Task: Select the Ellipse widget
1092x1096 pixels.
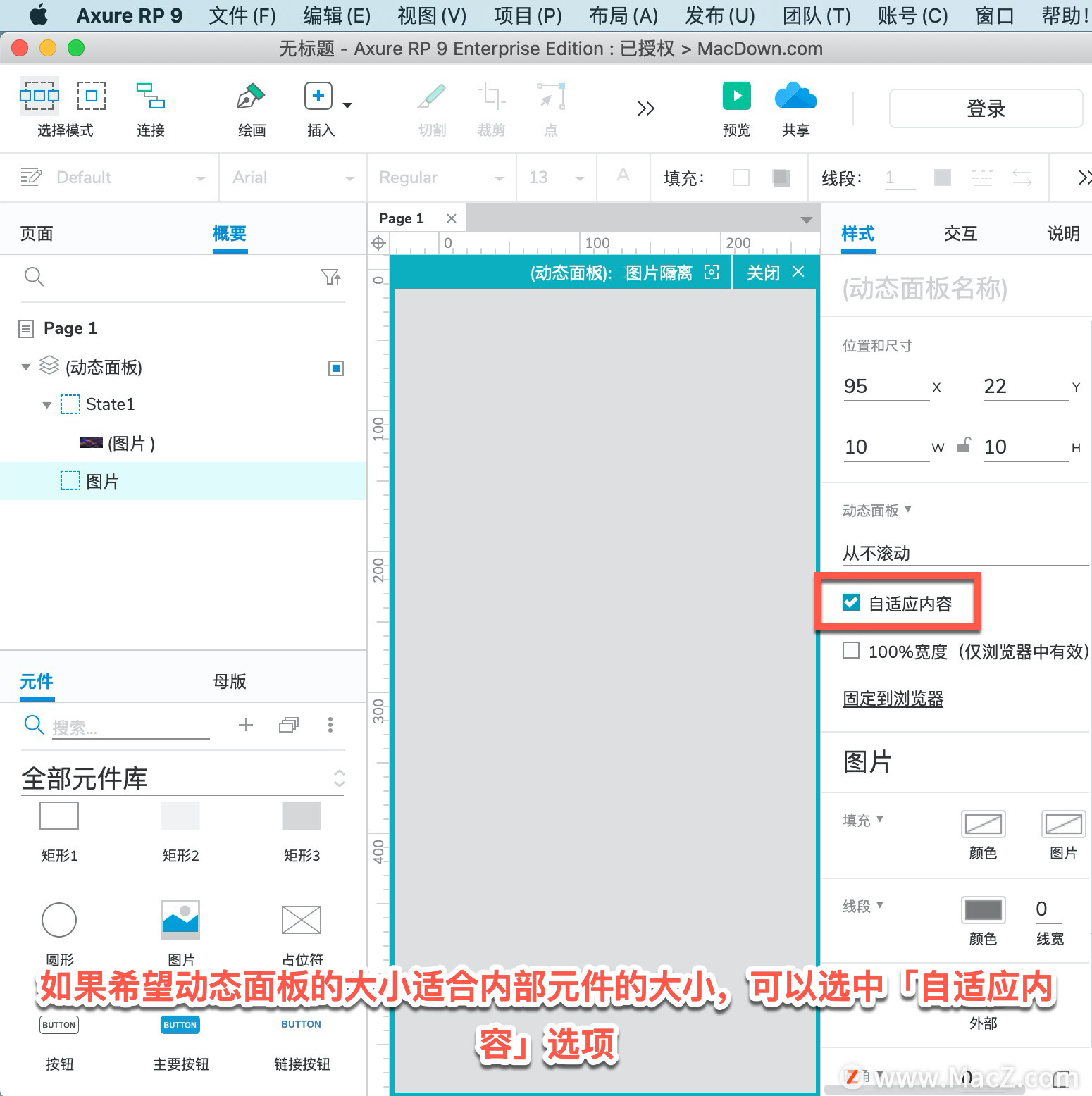Action: point(59,920)
